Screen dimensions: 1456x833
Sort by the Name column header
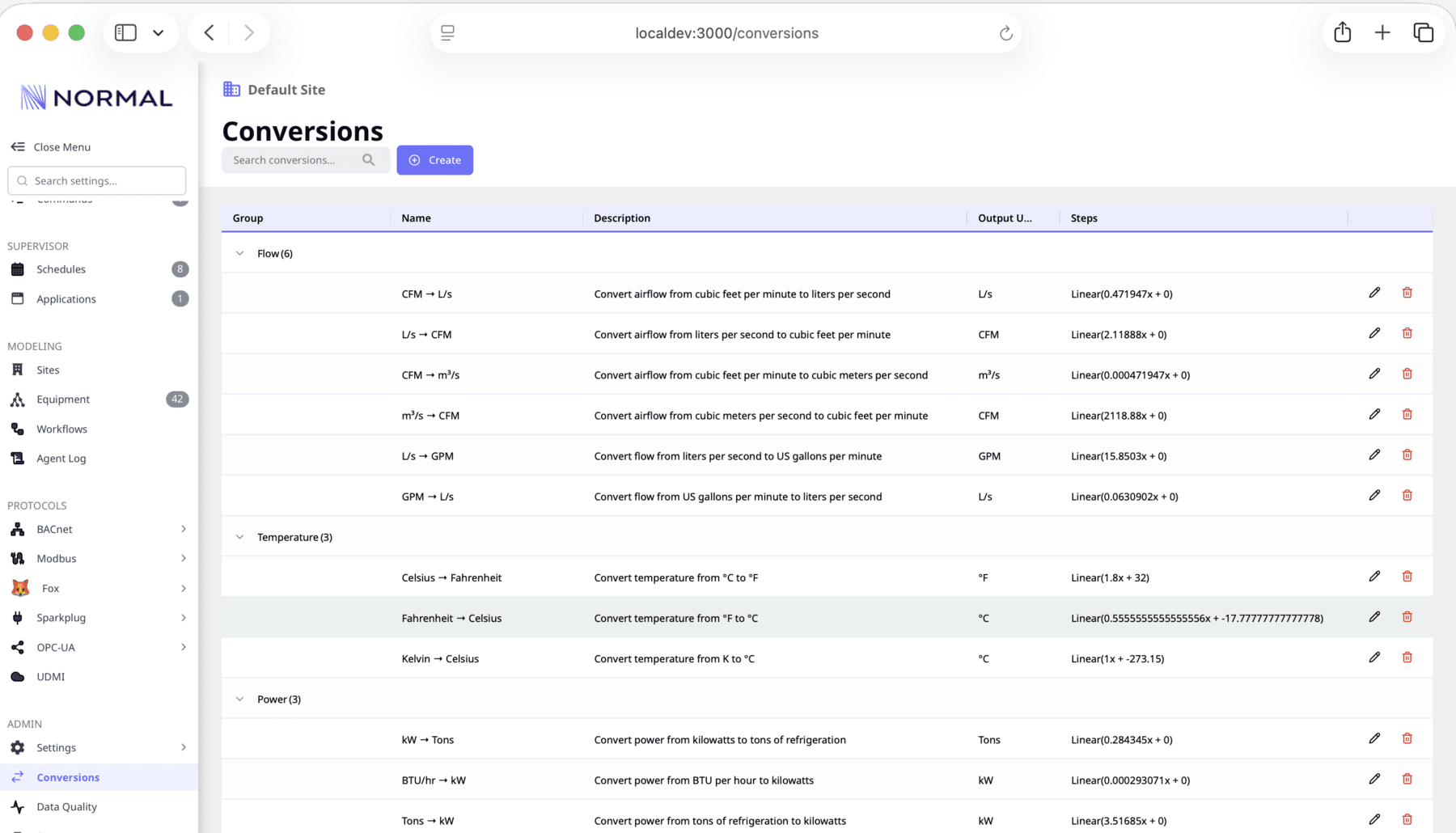click(416, 218)
